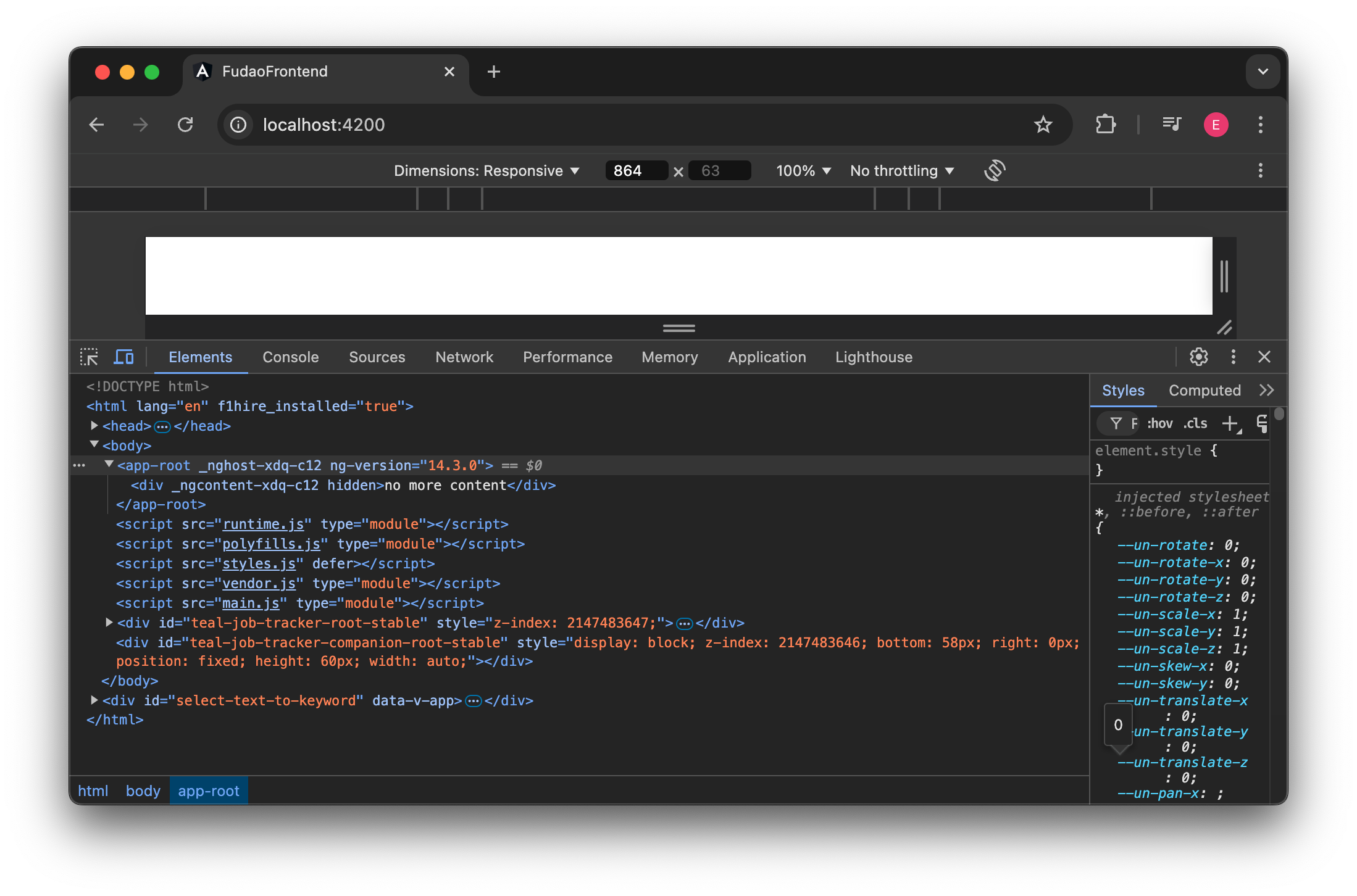The height and width of the screenshot is (896, 1357).
Task: Click the inspect element picker icon
Action: point(89,357)
